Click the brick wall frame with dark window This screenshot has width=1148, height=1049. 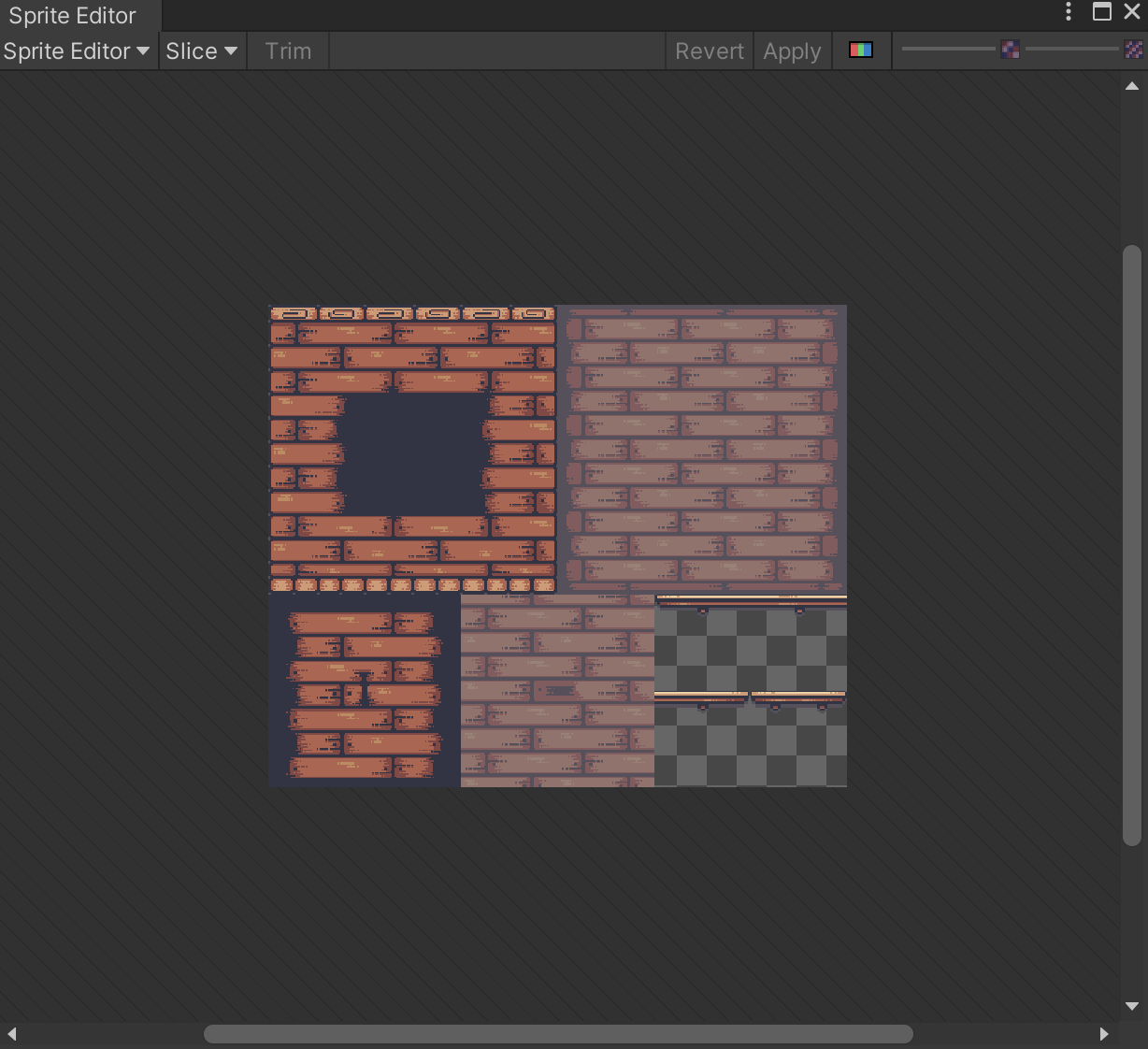(x=412, y=449)
